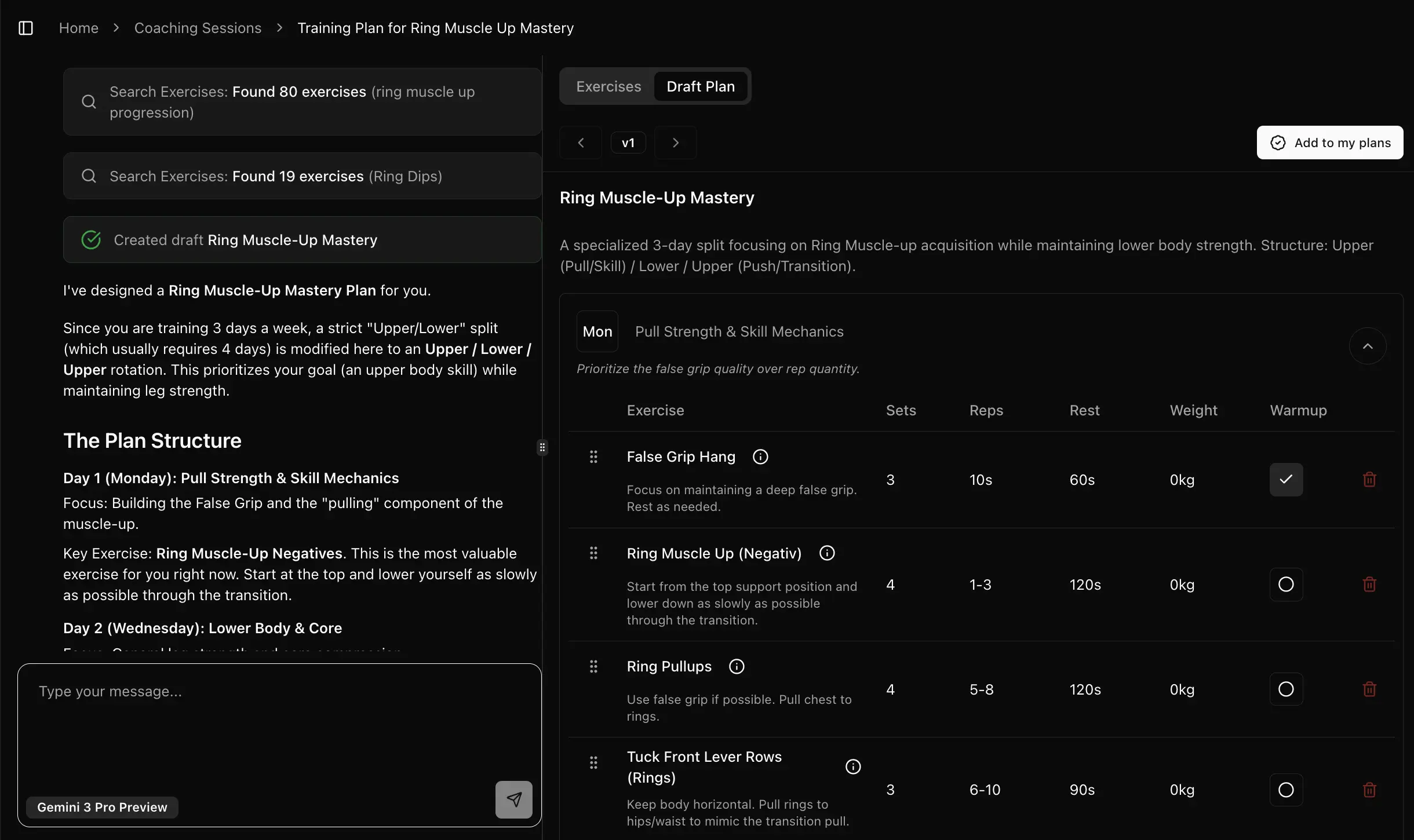Switch to the Exercises tab
The height and width of the screenshot is (840, 1414).
[x=608, y=86]
